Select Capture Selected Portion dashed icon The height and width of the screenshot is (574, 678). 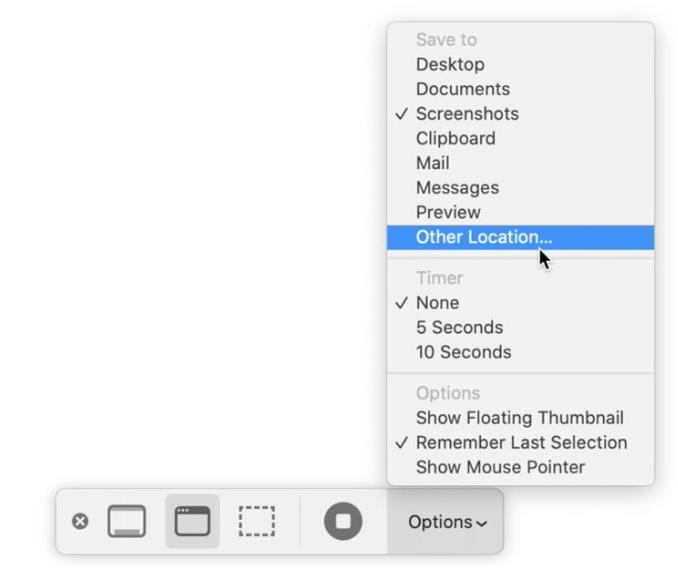pos(257,521)
